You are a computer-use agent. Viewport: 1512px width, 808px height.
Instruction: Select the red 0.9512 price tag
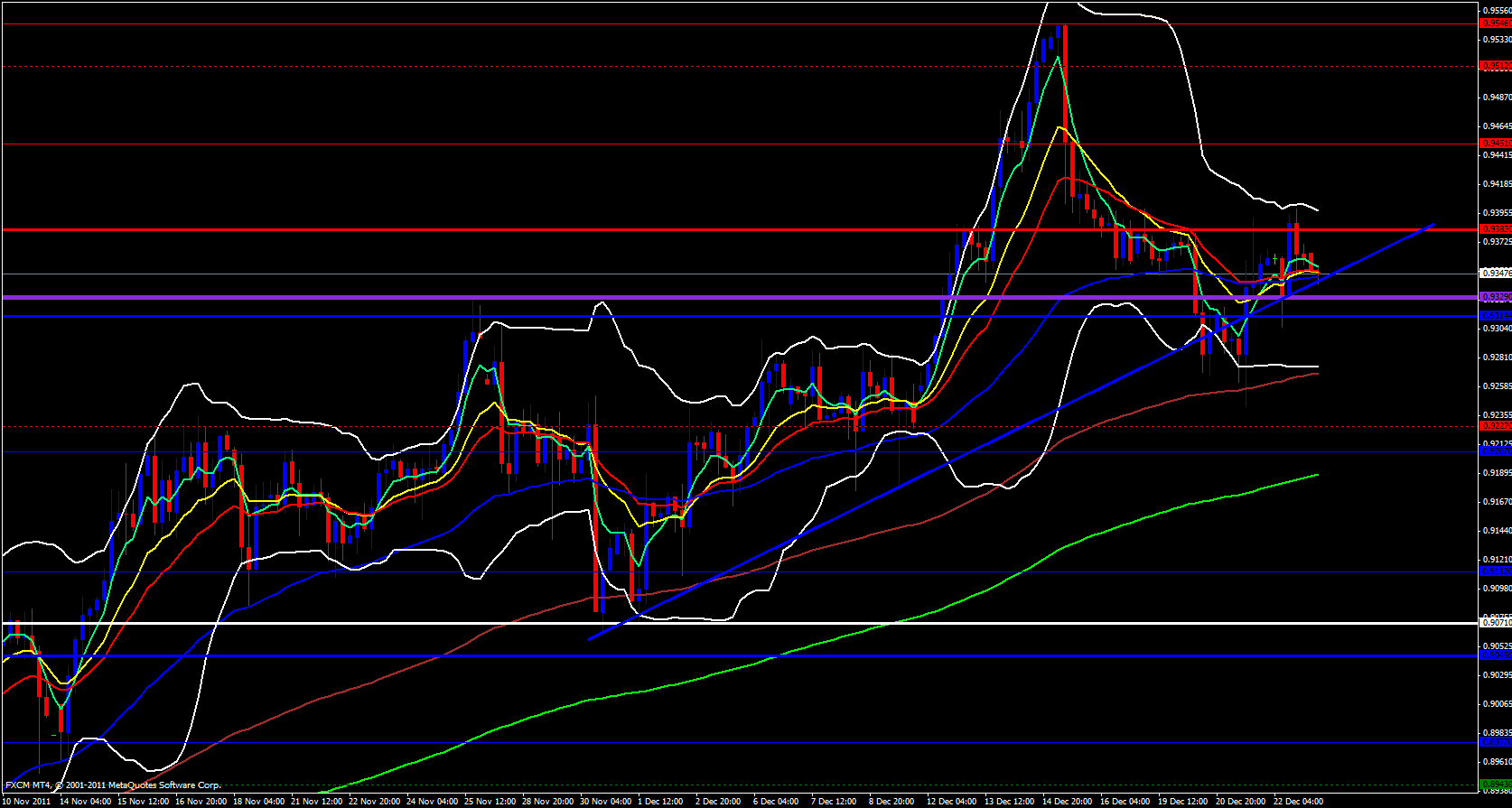click(x=1495, y=66)
